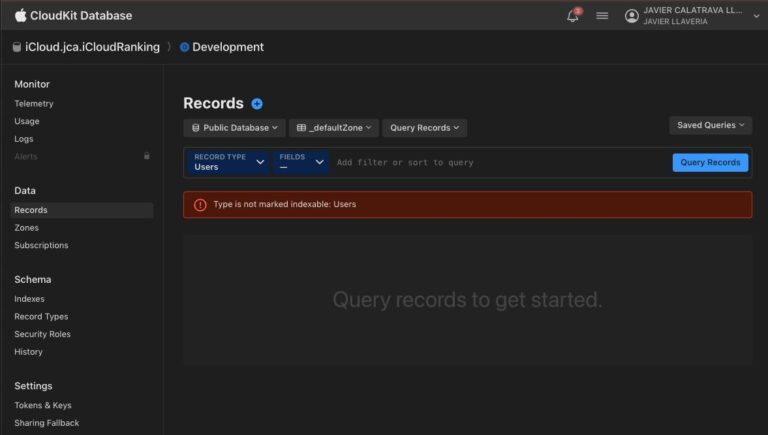Click the Alerts lock icon

(146, 156)
